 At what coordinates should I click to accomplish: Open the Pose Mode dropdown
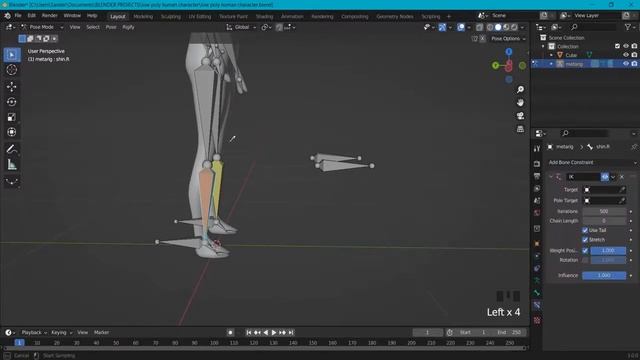click(x=42, y=27)
